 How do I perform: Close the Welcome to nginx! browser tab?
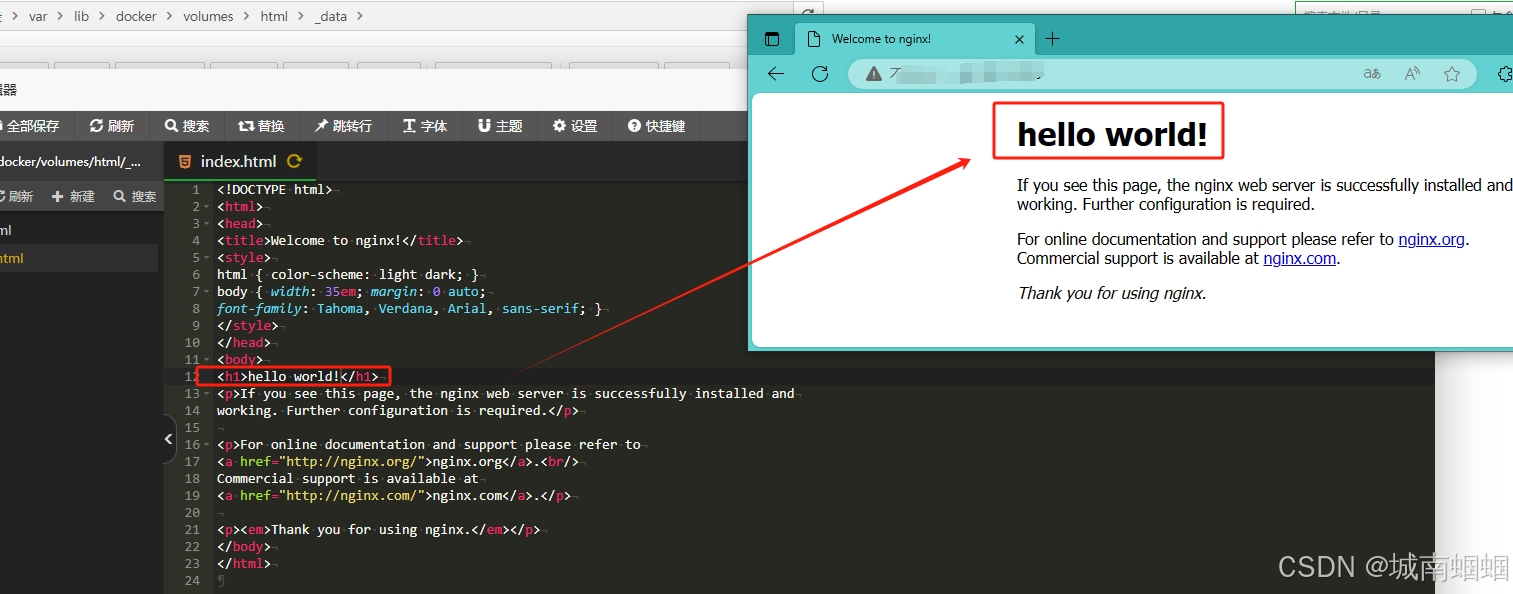tap(1019, 40)
